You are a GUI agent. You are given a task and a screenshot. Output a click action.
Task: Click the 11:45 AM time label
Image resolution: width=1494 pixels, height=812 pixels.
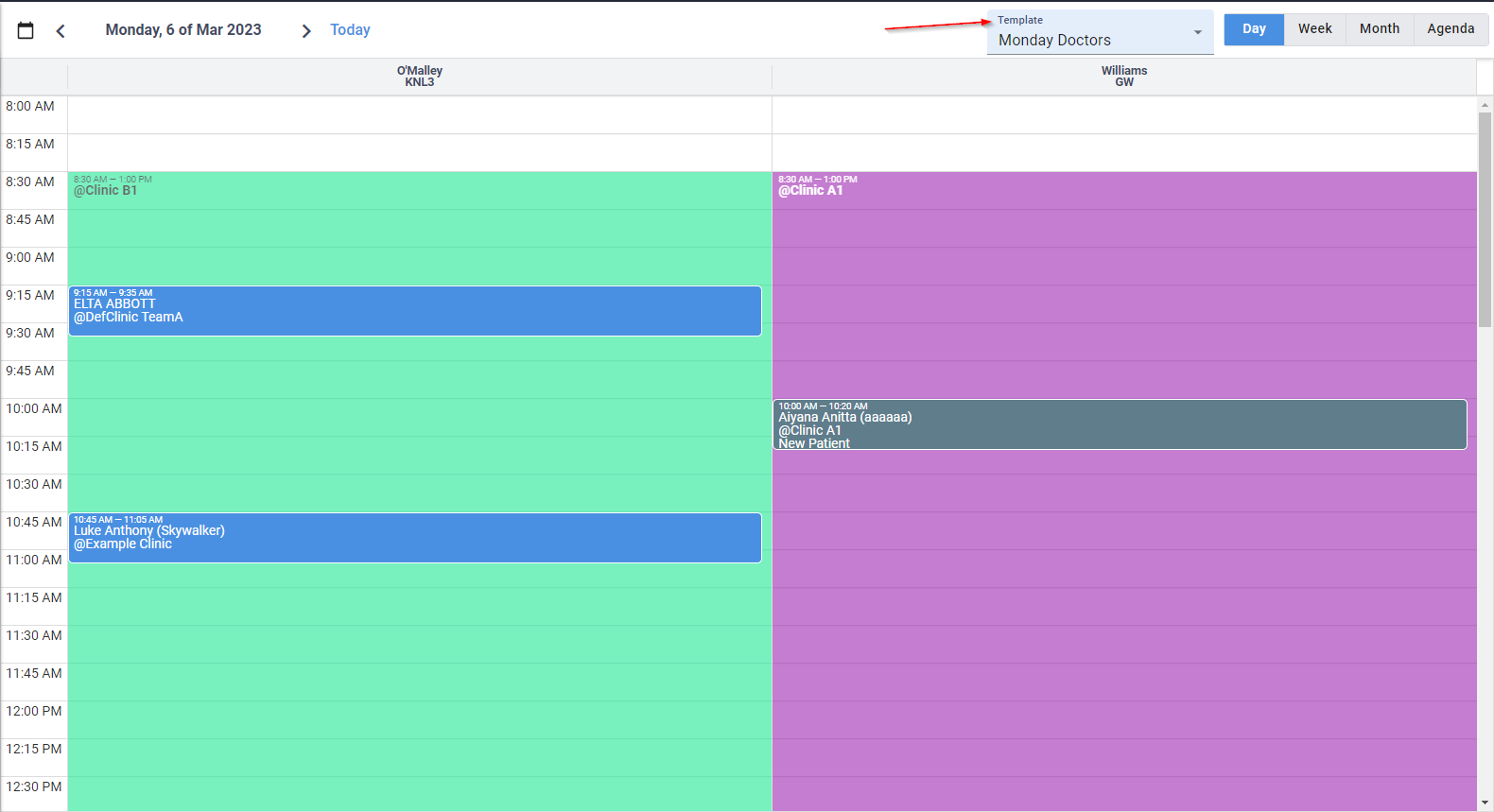click(34, 673)
